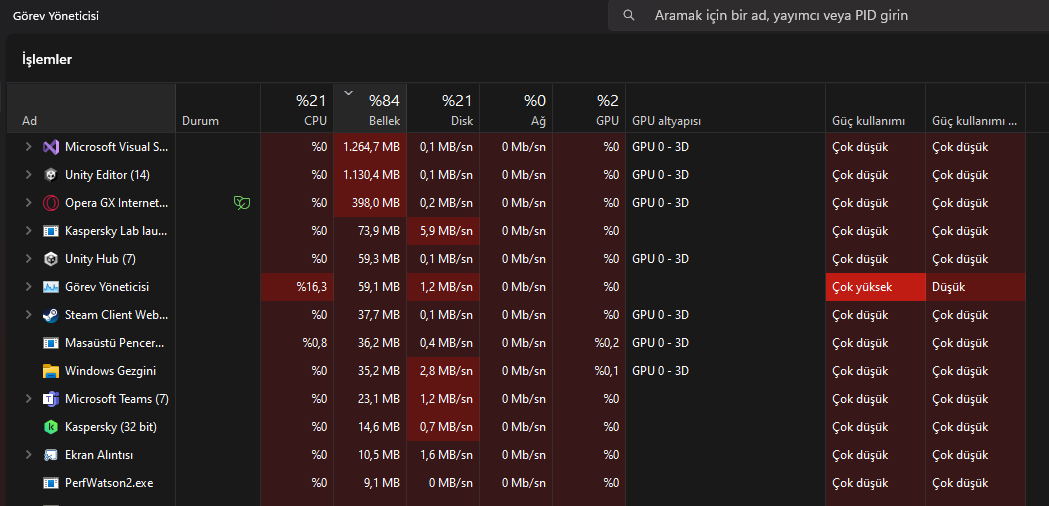Click the %0,1 GPU usage cell
Screen dimensions: 1049x506
click(589, 371)
